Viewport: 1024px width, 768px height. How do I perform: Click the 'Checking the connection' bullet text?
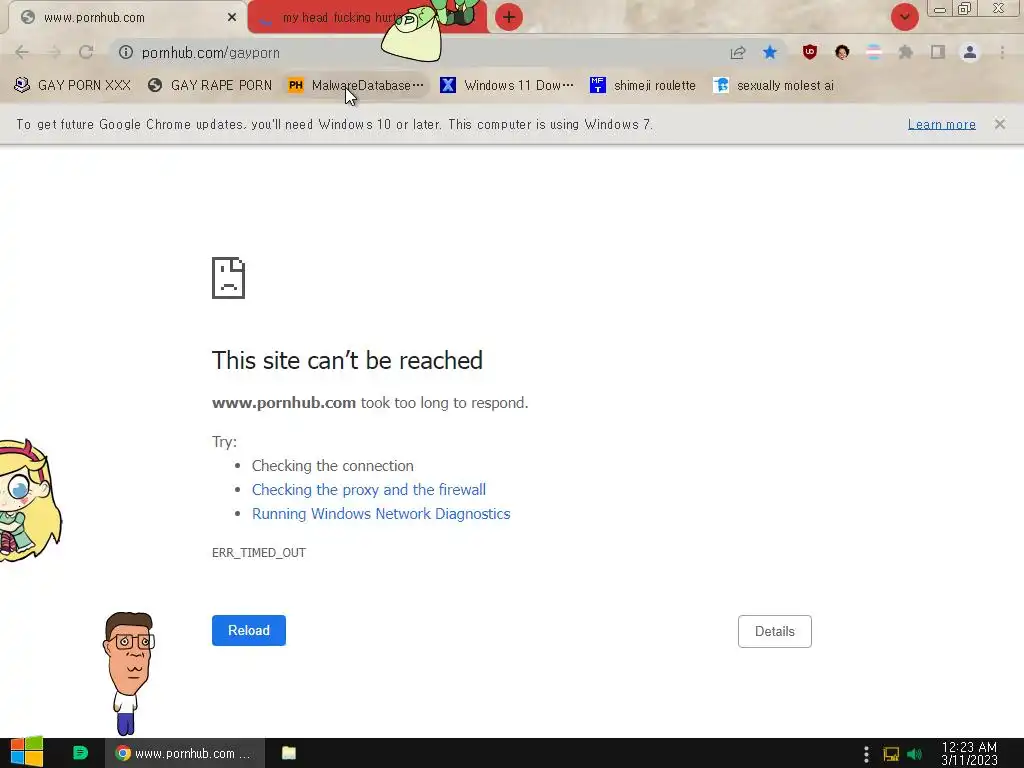(x=333, y=466)
